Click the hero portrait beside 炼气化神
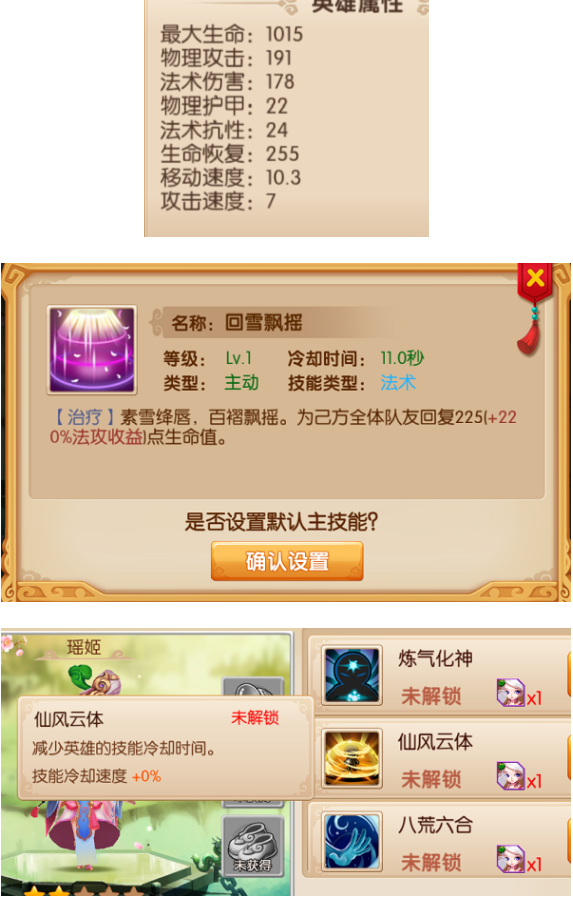 click(511, 692)
